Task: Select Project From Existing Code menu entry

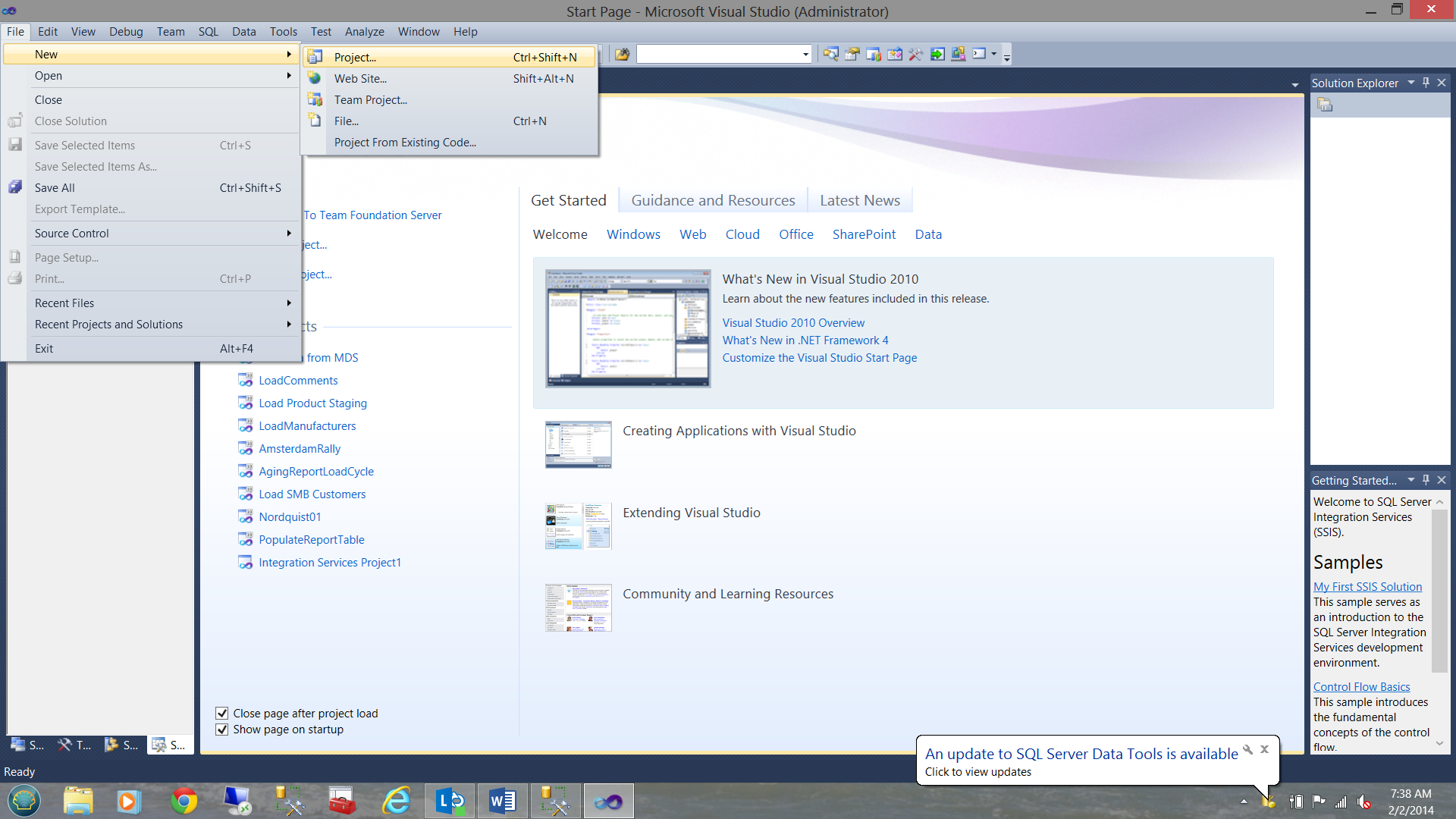Action: 405,143
